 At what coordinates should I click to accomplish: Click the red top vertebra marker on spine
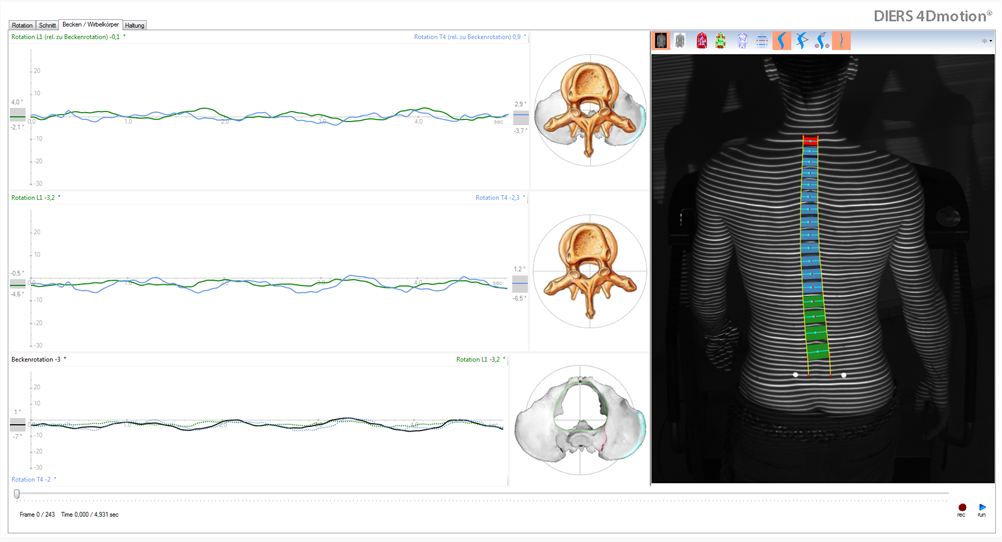(810, 141)
